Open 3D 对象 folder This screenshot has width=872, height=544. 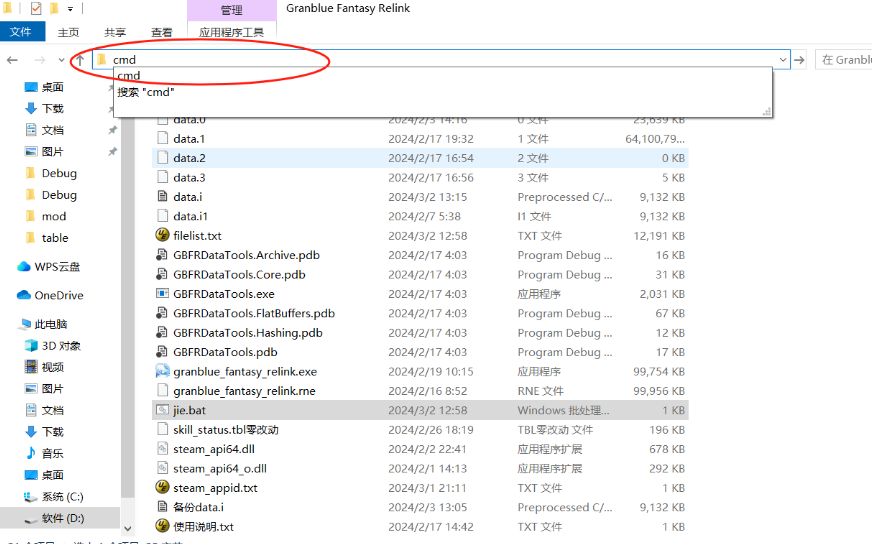click(x=53, y=346)
